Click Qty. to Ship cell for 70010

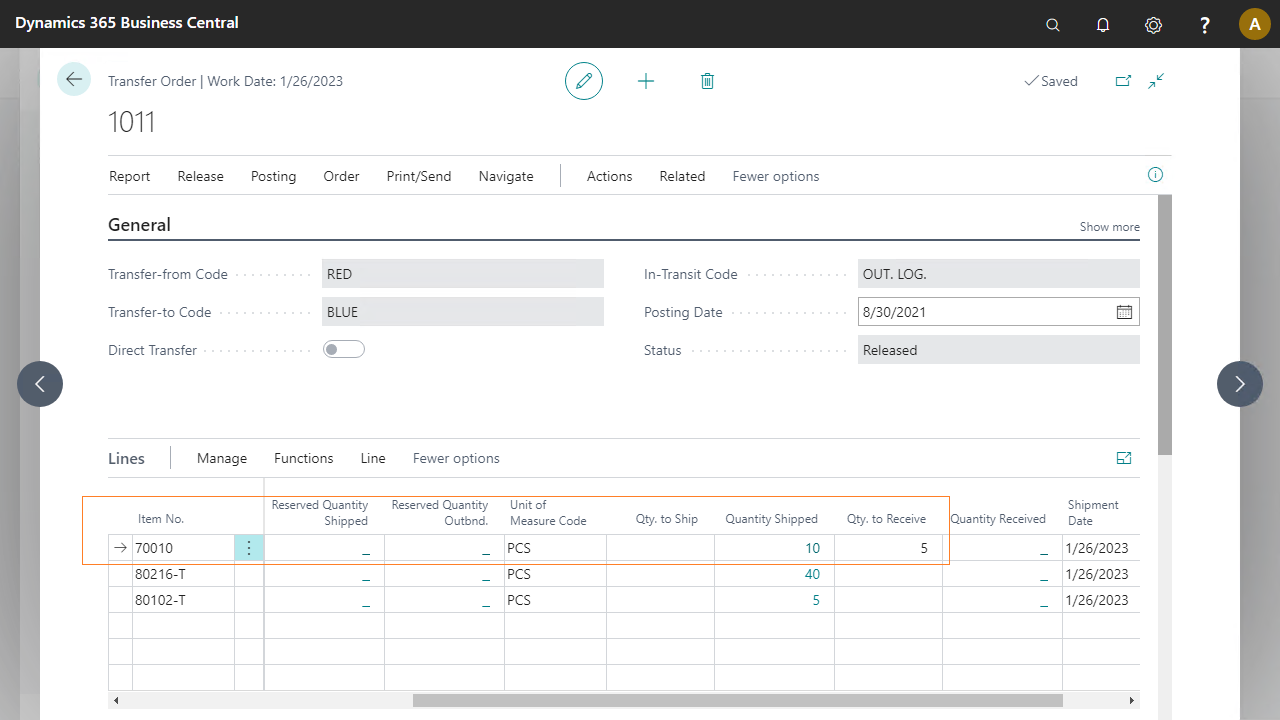(x=660, y=548)
